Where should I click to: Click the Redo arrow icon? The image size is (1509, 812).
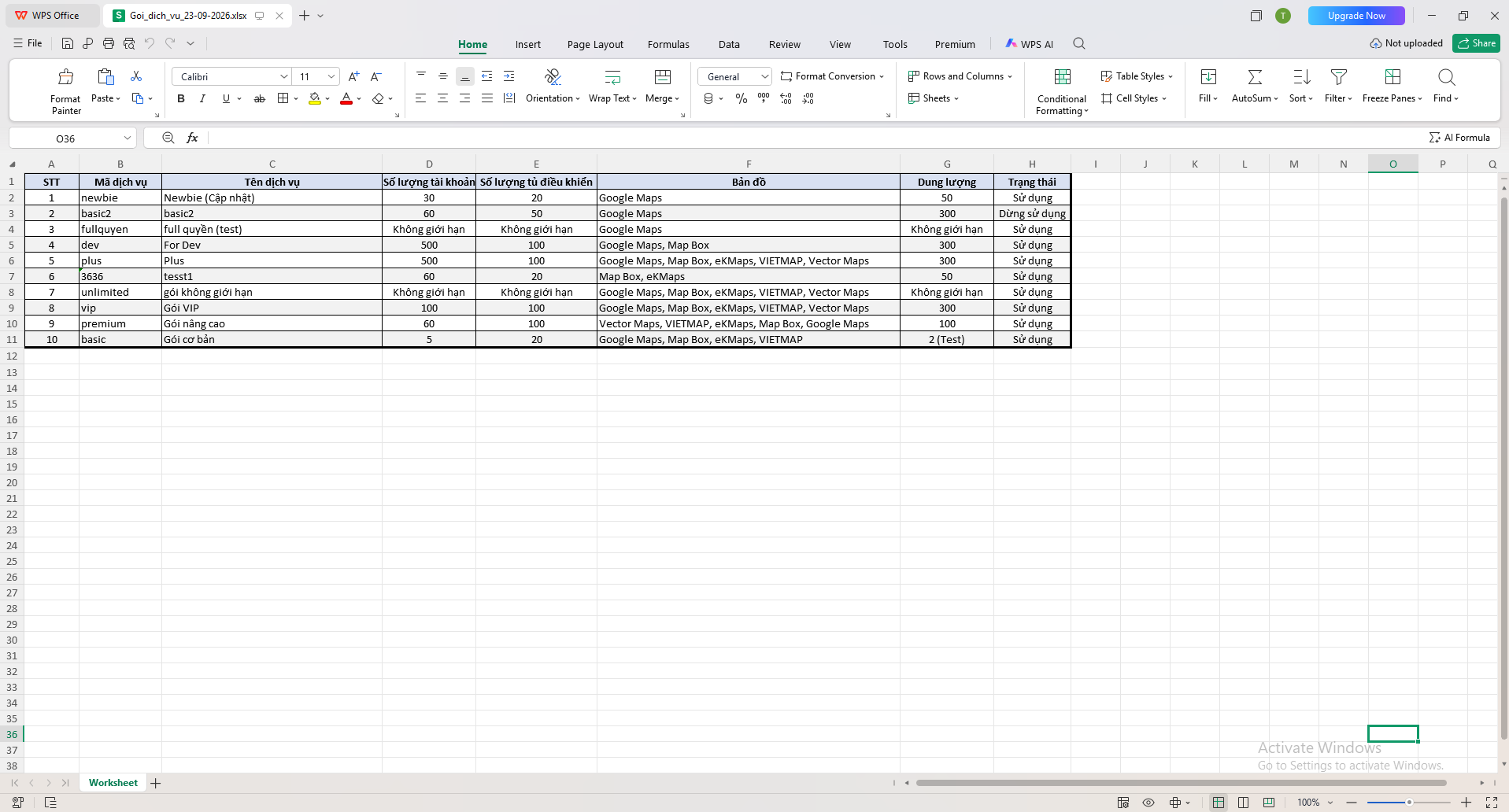170,44
